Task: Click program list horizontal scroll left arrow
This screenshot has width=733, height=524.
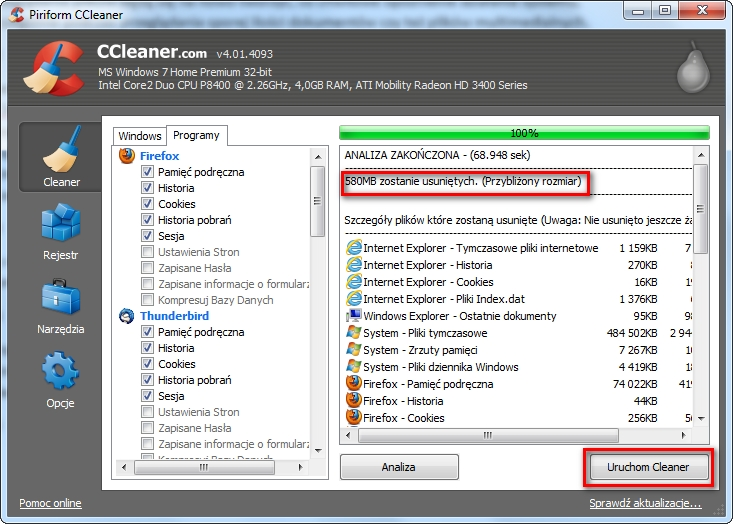Action: click(x=123, y=467)
